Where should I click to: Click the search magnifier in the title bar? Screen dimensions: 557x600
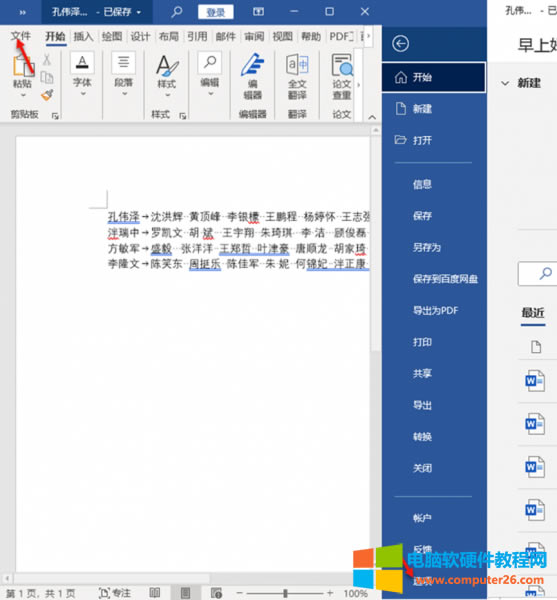point(177,12)
